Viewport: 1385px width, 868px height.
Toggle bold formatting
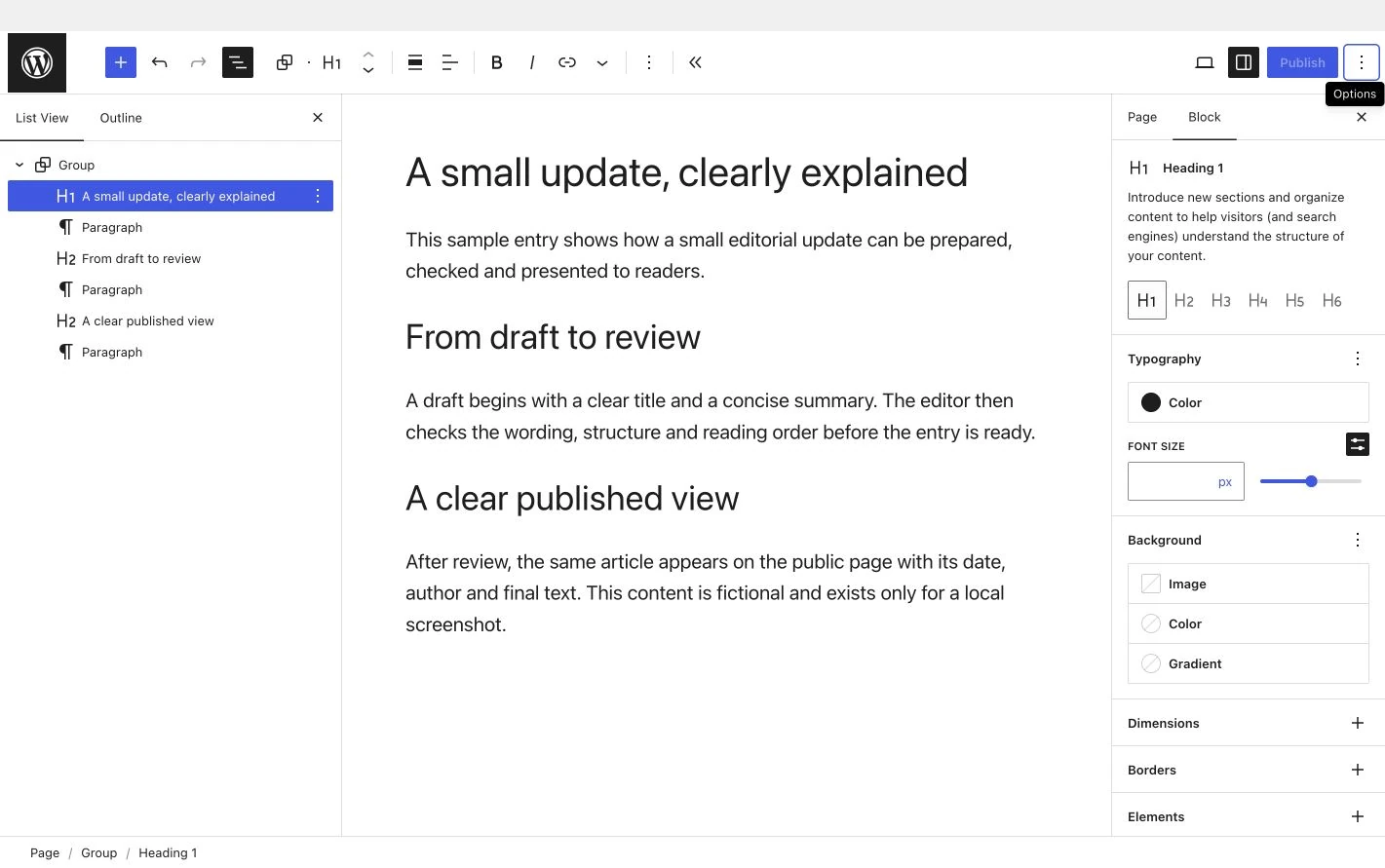pos(497,62)
